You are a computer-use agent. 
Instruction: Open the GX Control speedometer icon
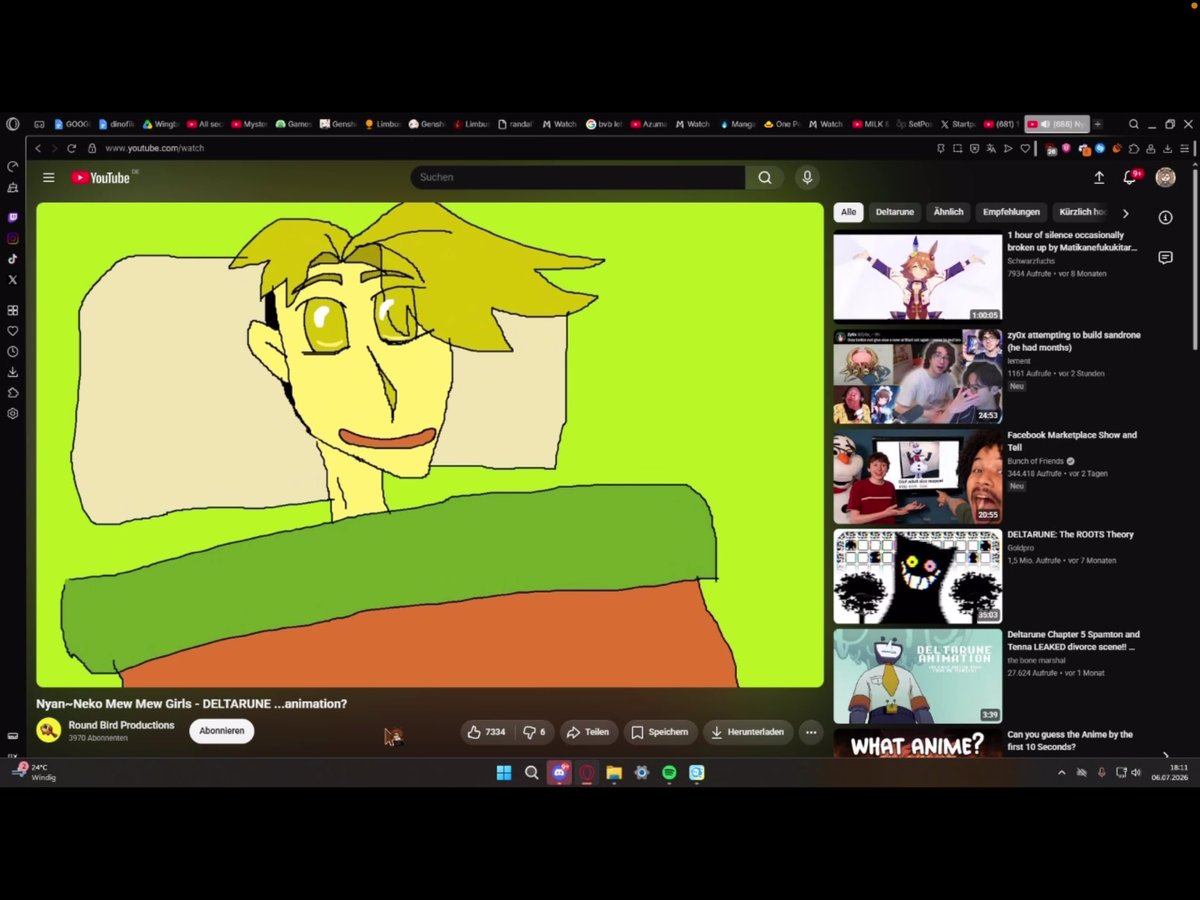(13, 166)
